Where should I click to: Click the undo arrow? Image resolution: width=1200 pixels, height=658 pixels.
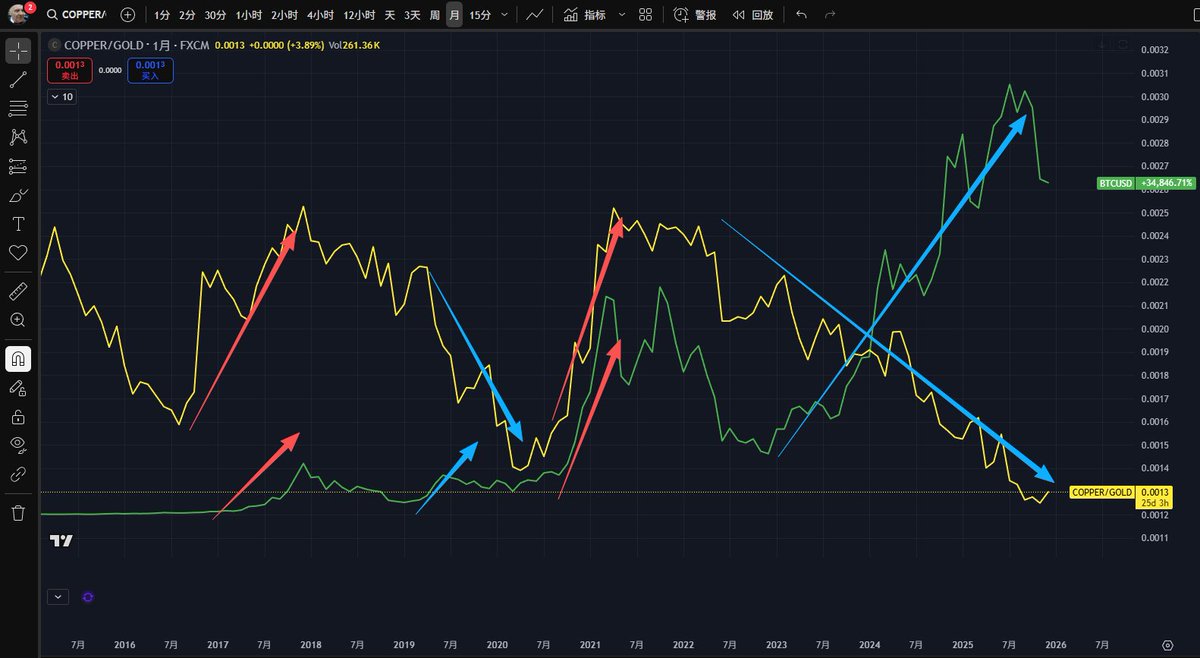coord(801,15)
